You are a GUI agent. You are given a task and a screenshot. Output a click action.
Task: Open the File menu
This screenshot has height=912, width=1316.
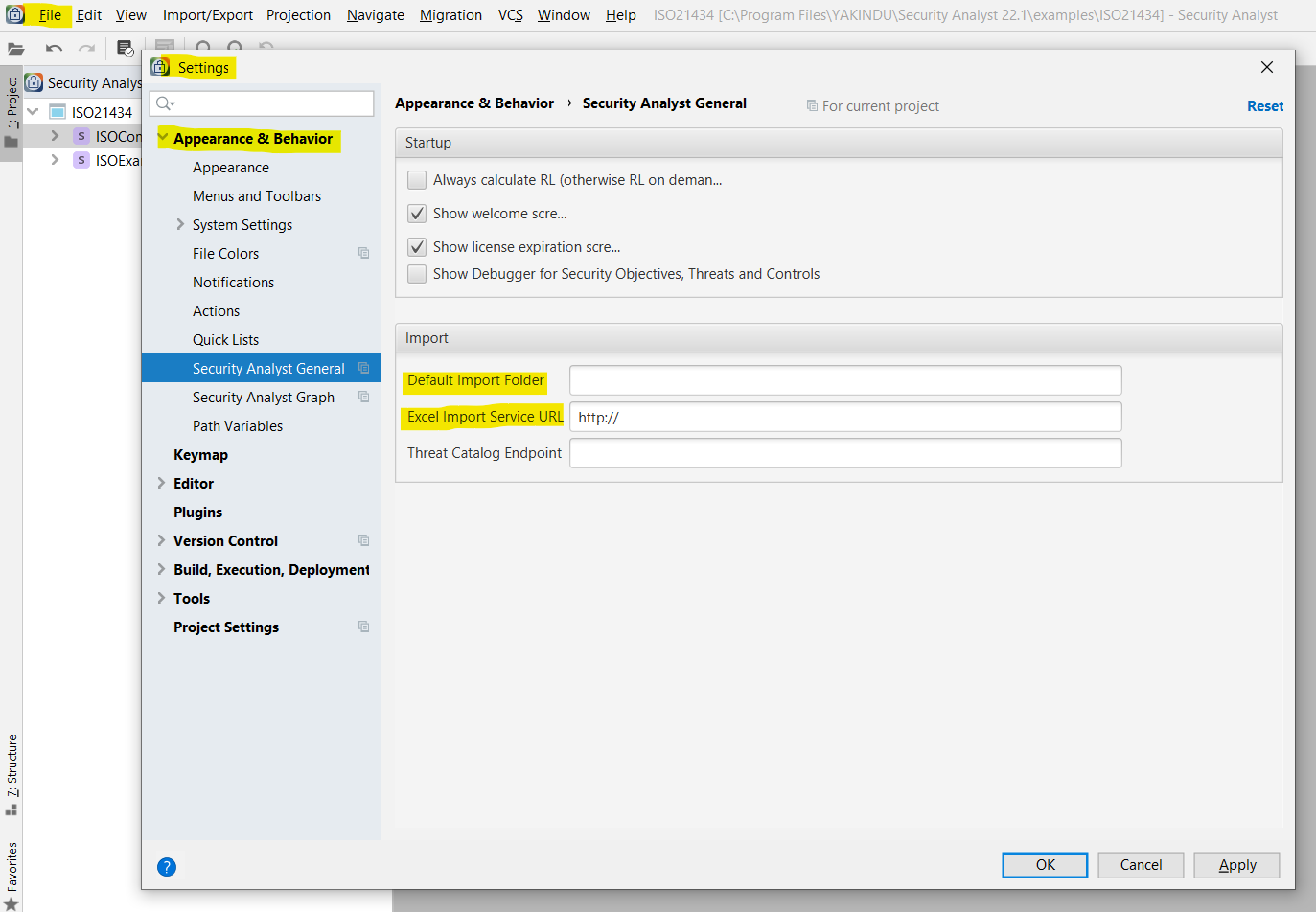click(50, 14)
